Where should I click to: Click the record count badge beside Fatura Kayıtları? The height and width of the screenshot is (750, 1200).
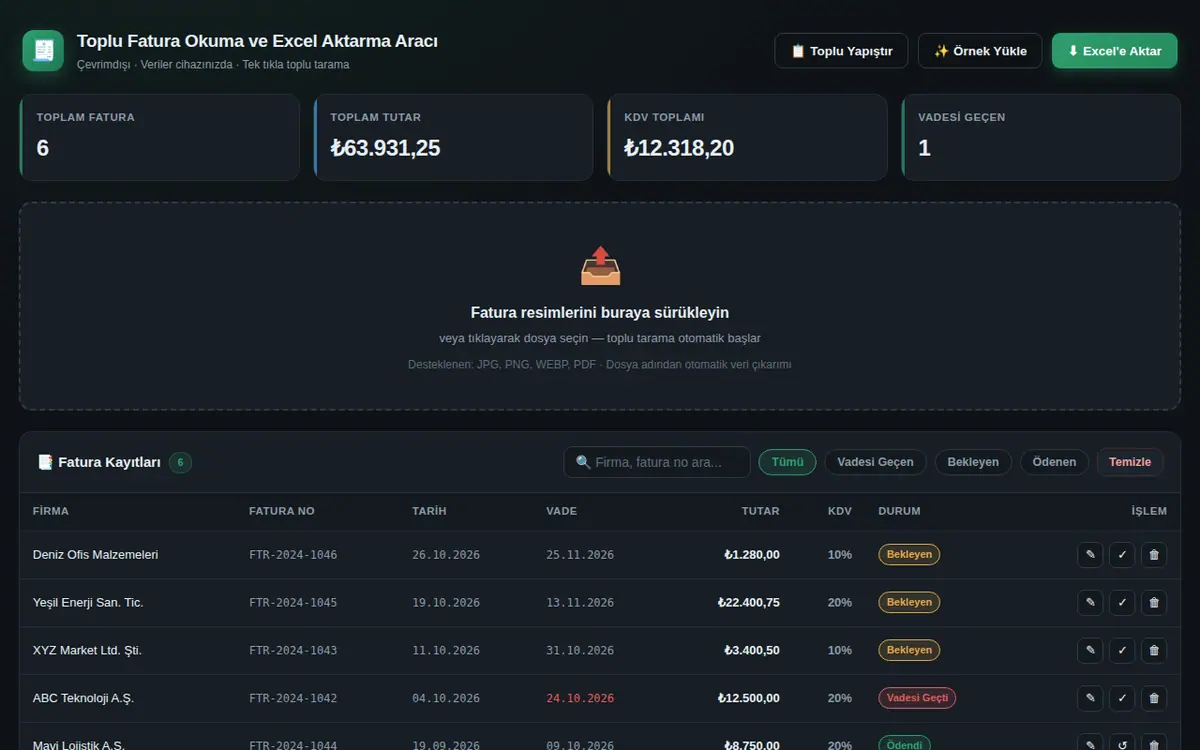180,462
